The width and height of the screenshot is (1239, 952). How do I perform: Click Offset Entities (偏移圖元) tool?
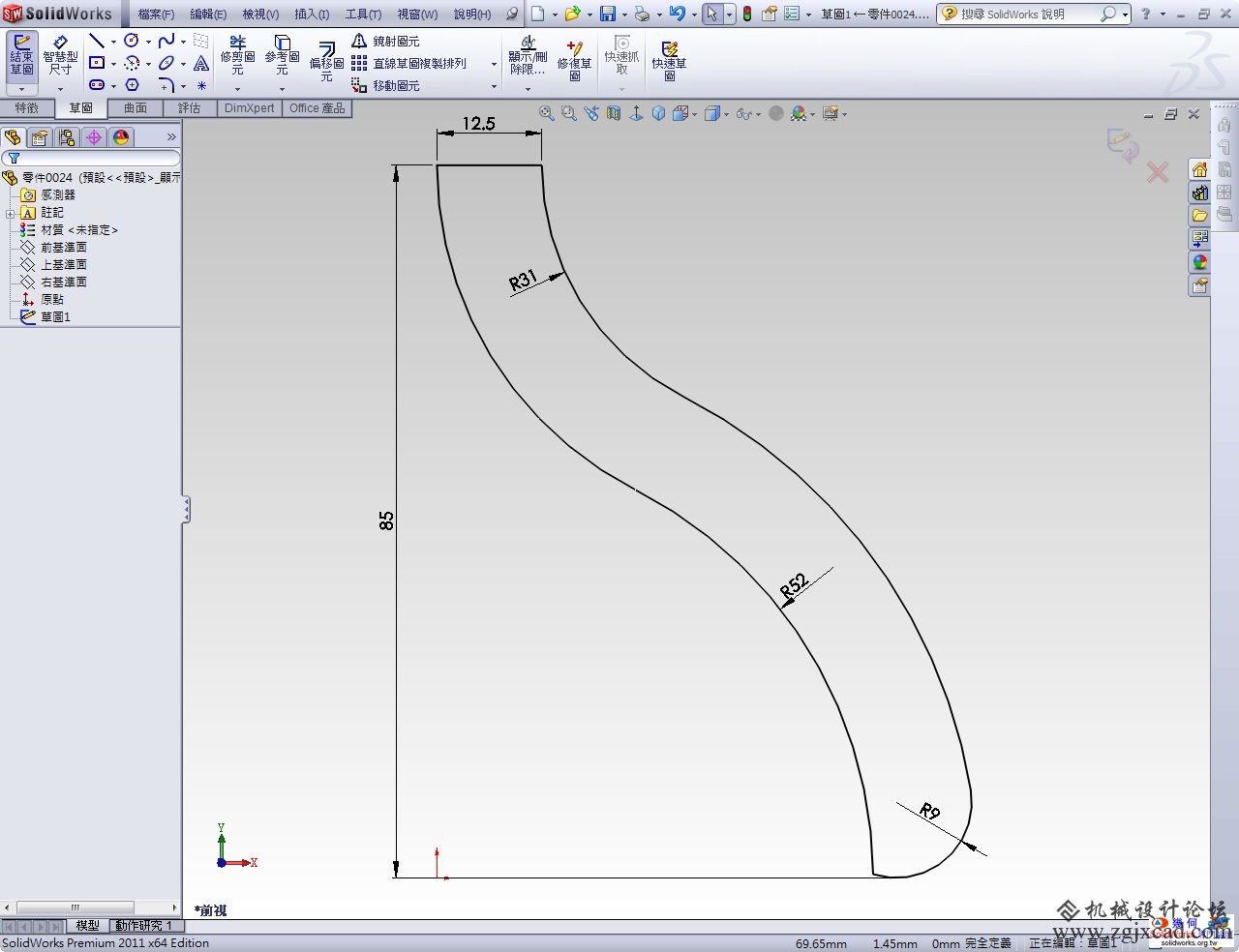[326, 60]
